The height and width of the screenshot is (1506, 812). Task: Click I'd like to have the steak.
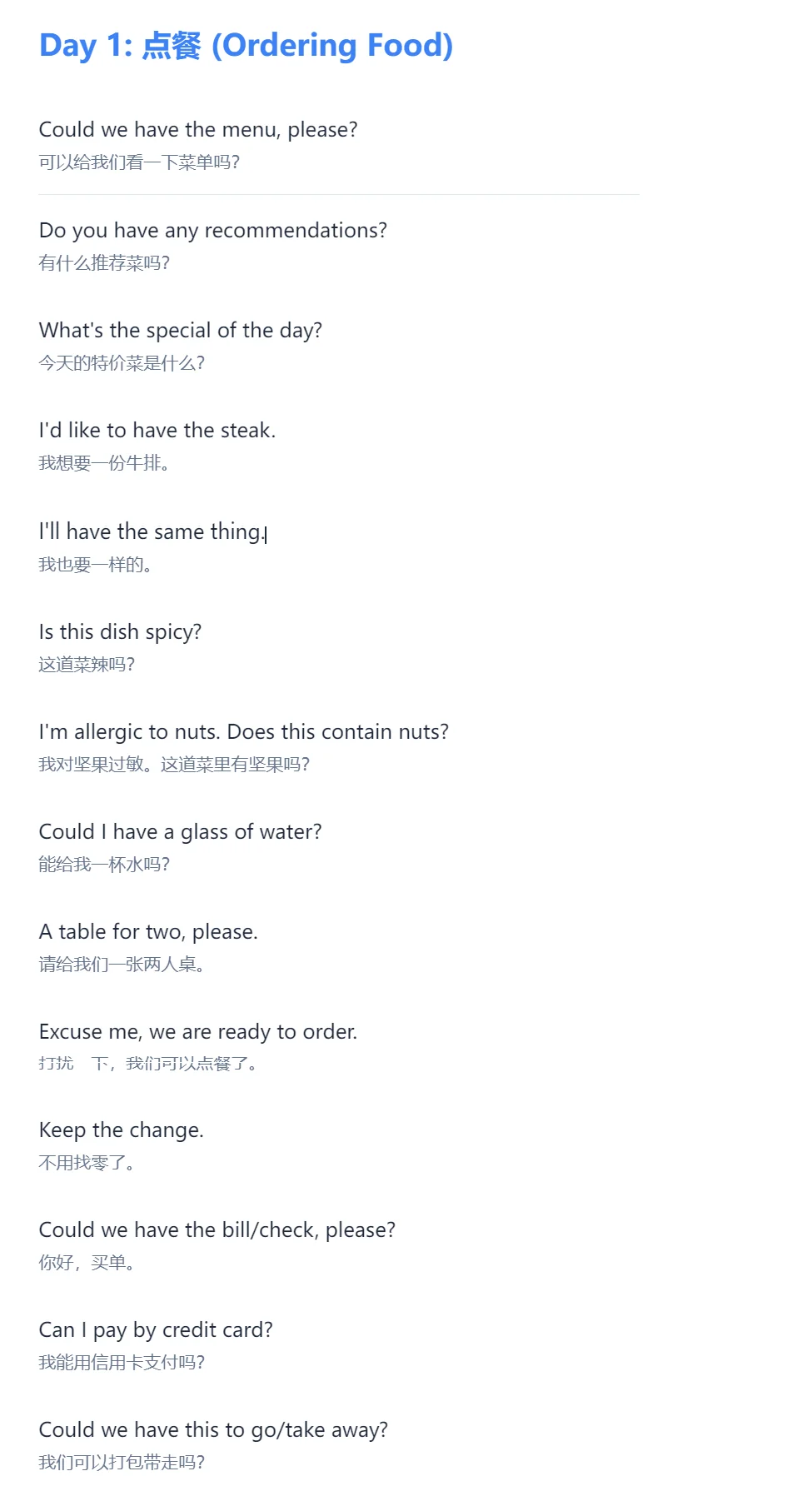point(157,431)
